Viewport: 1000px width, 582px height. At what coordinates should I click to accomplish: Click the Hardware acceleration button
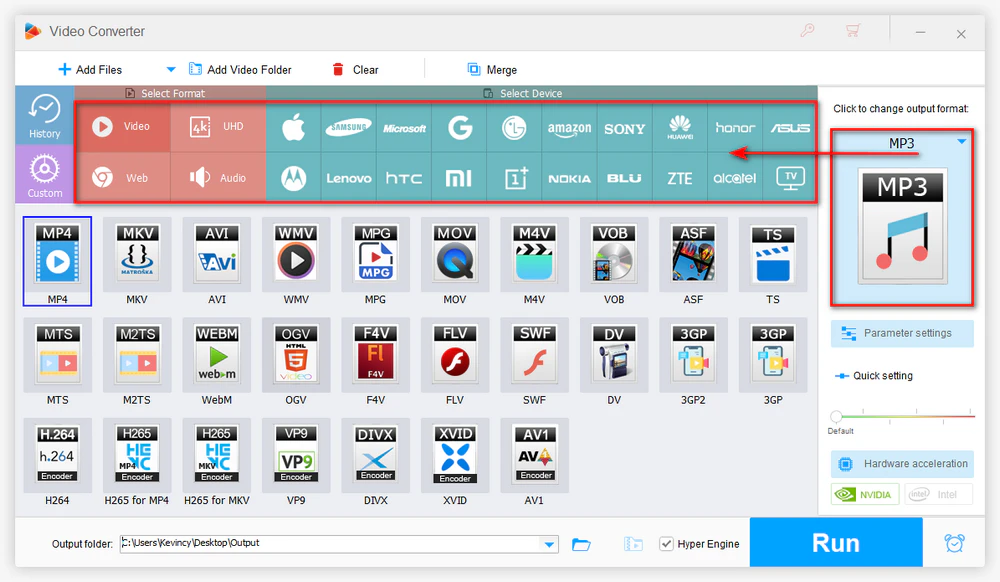[x=902, y=464]
